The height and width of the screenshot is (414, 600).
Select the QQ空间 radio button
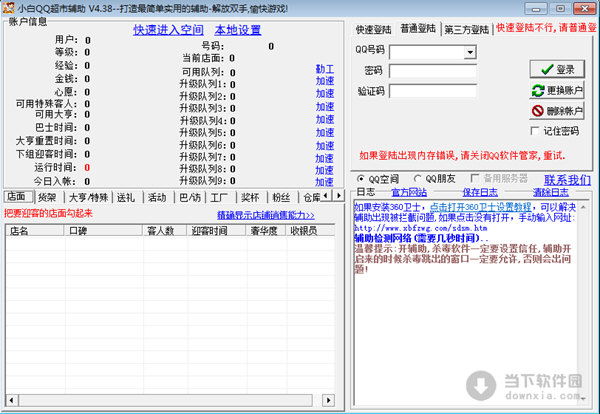pyautogui.click(x=360, y=179)
